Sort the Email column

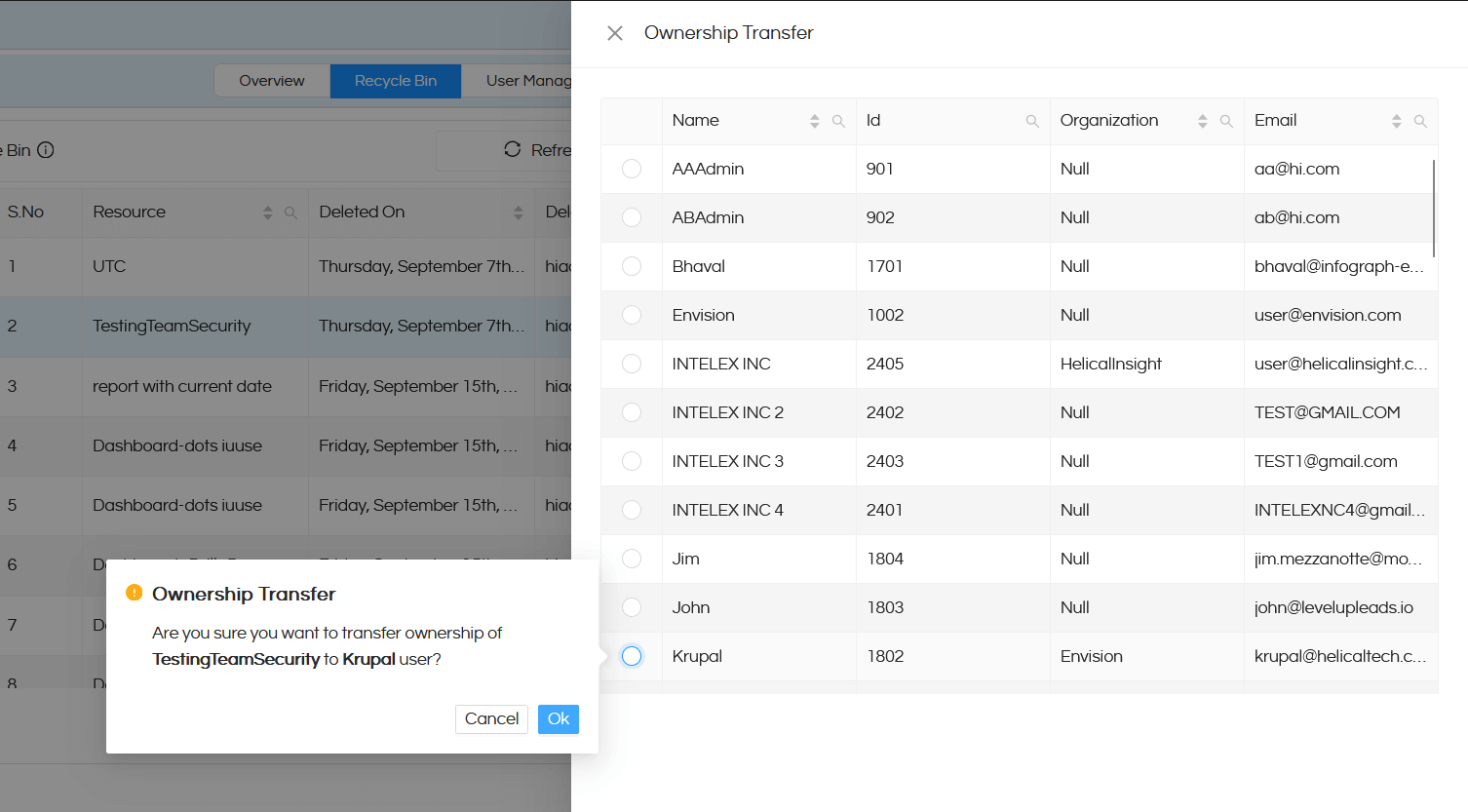coord(1397,121)
